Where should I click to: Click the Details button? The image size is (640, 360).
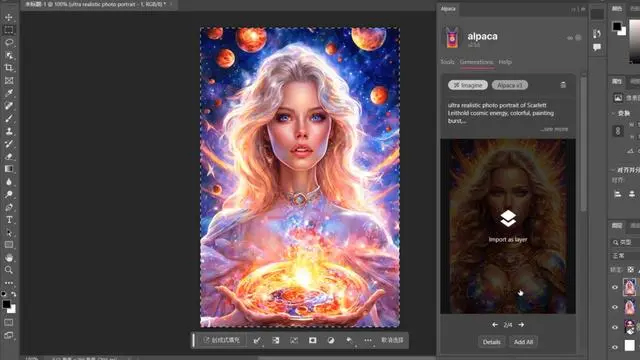(491, 342)
